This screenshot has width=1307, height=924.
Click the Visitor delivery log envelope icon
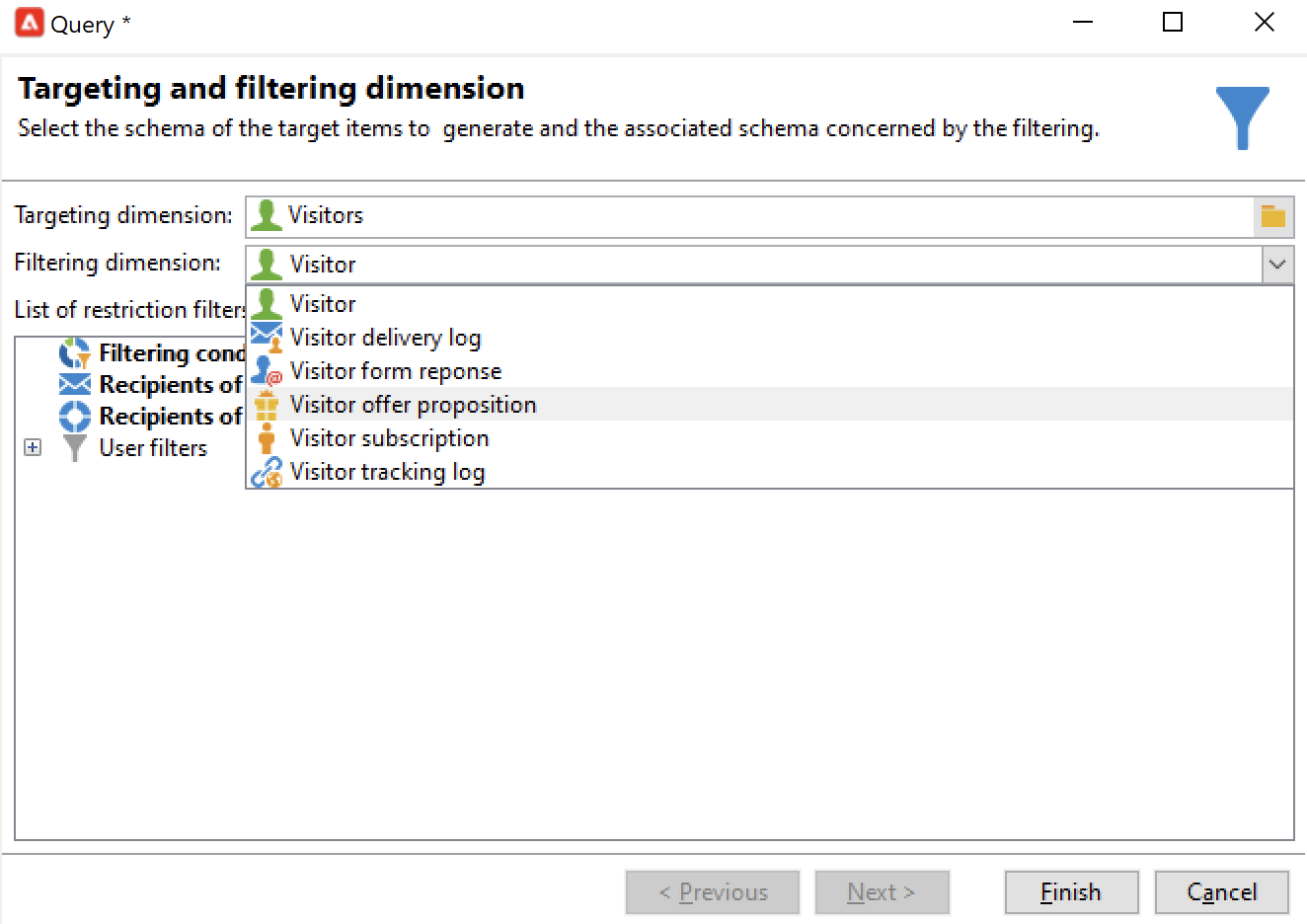pos(267,338)
